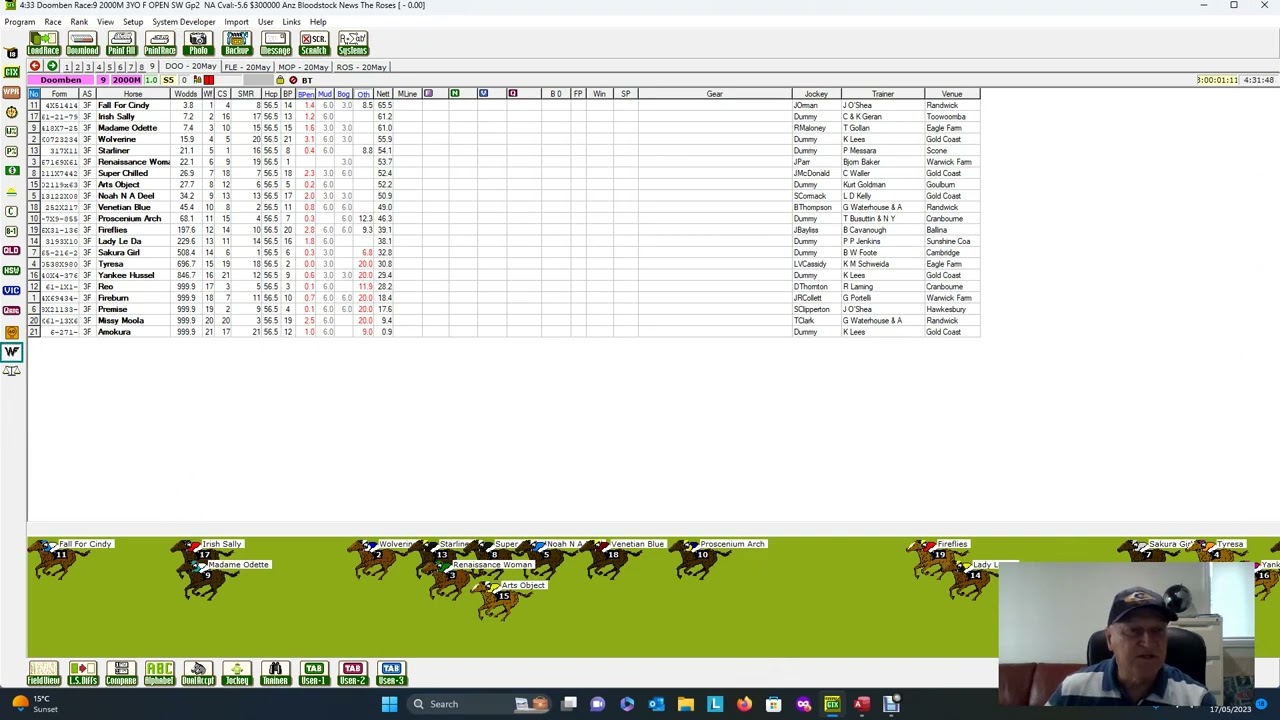Click the green N column header swatch
Image resolution: width=1280 pixels, height=720 pixels.
(x=454, y=94)
